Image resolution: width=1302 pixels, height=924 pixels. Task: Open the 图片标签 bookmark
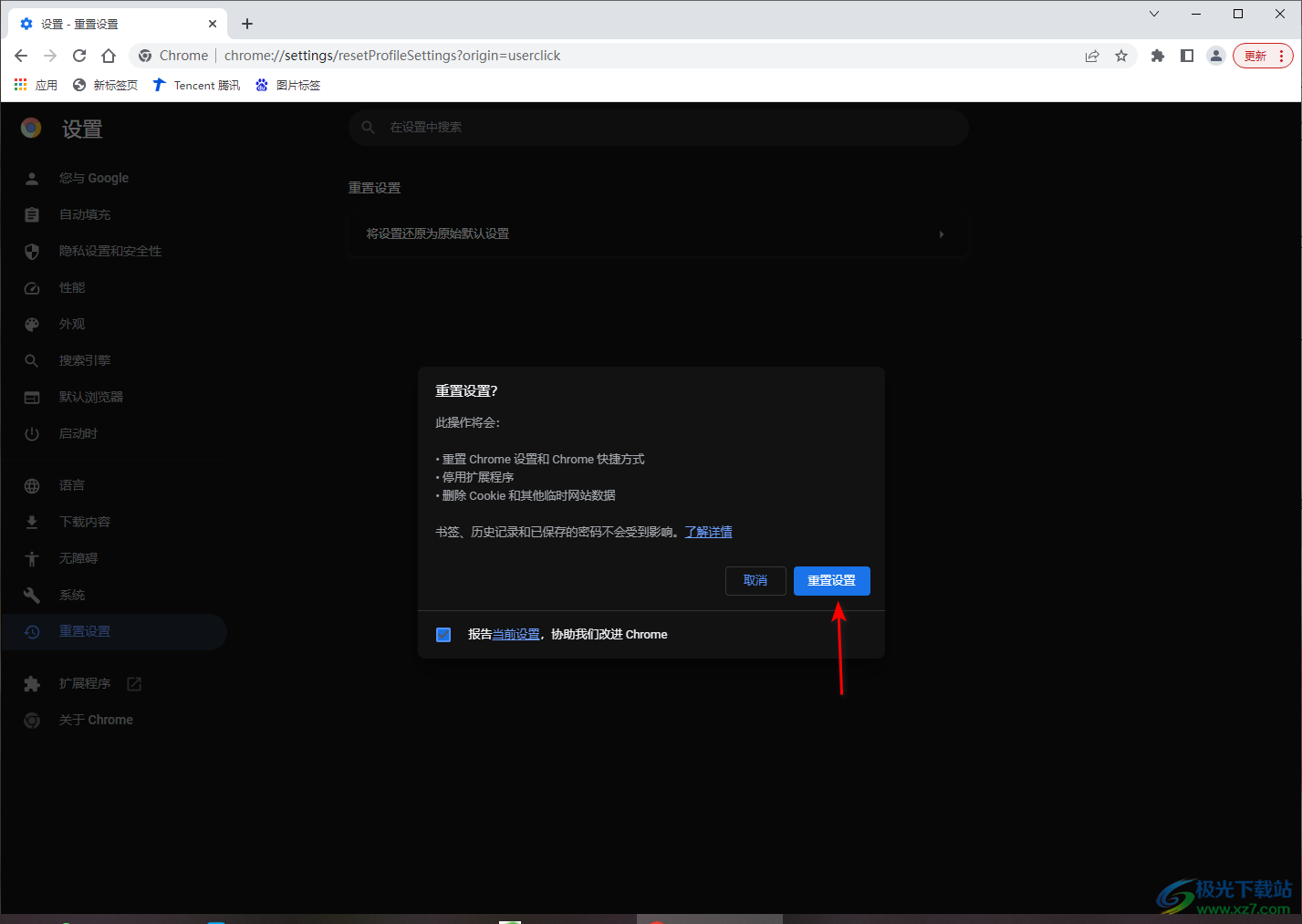[x=287, y=85]
